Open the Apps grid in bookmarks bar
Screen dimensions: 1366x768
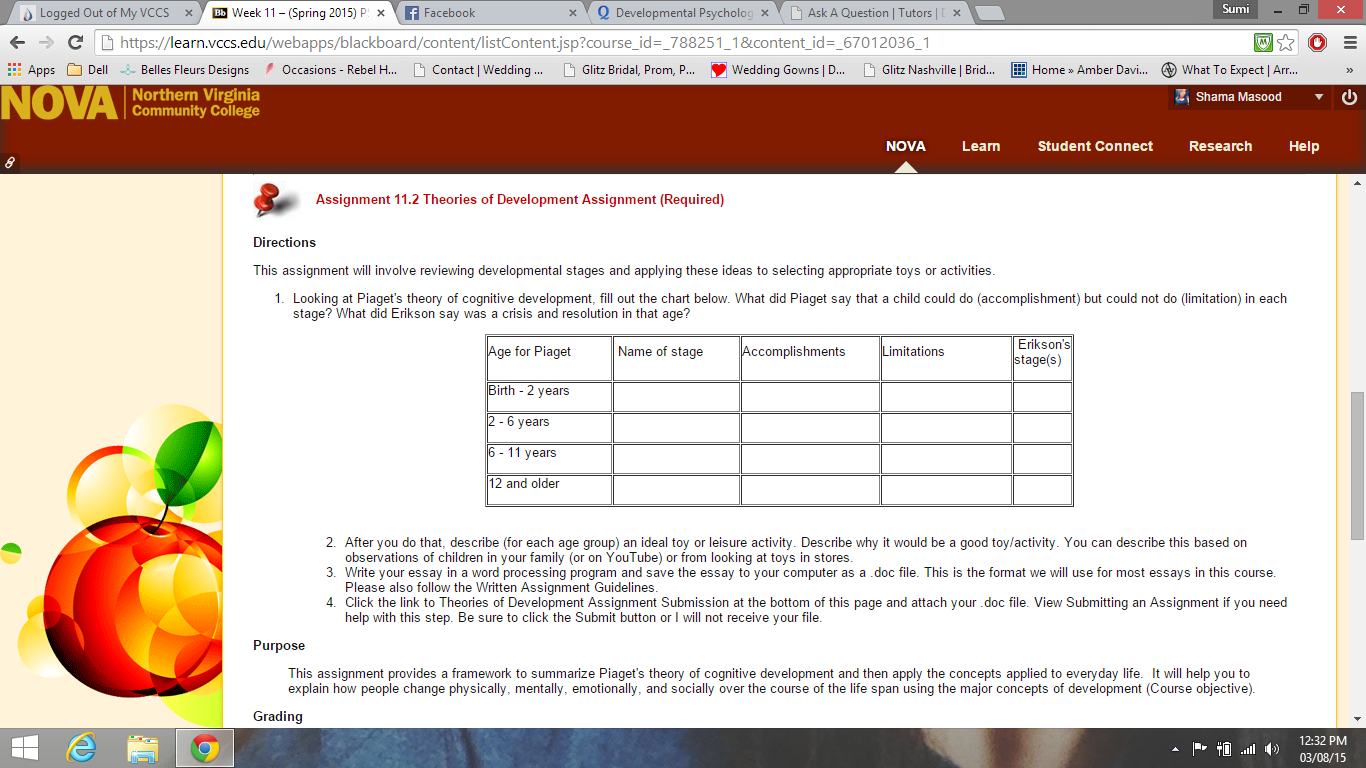pyautogui.click(x=31, y=70)
